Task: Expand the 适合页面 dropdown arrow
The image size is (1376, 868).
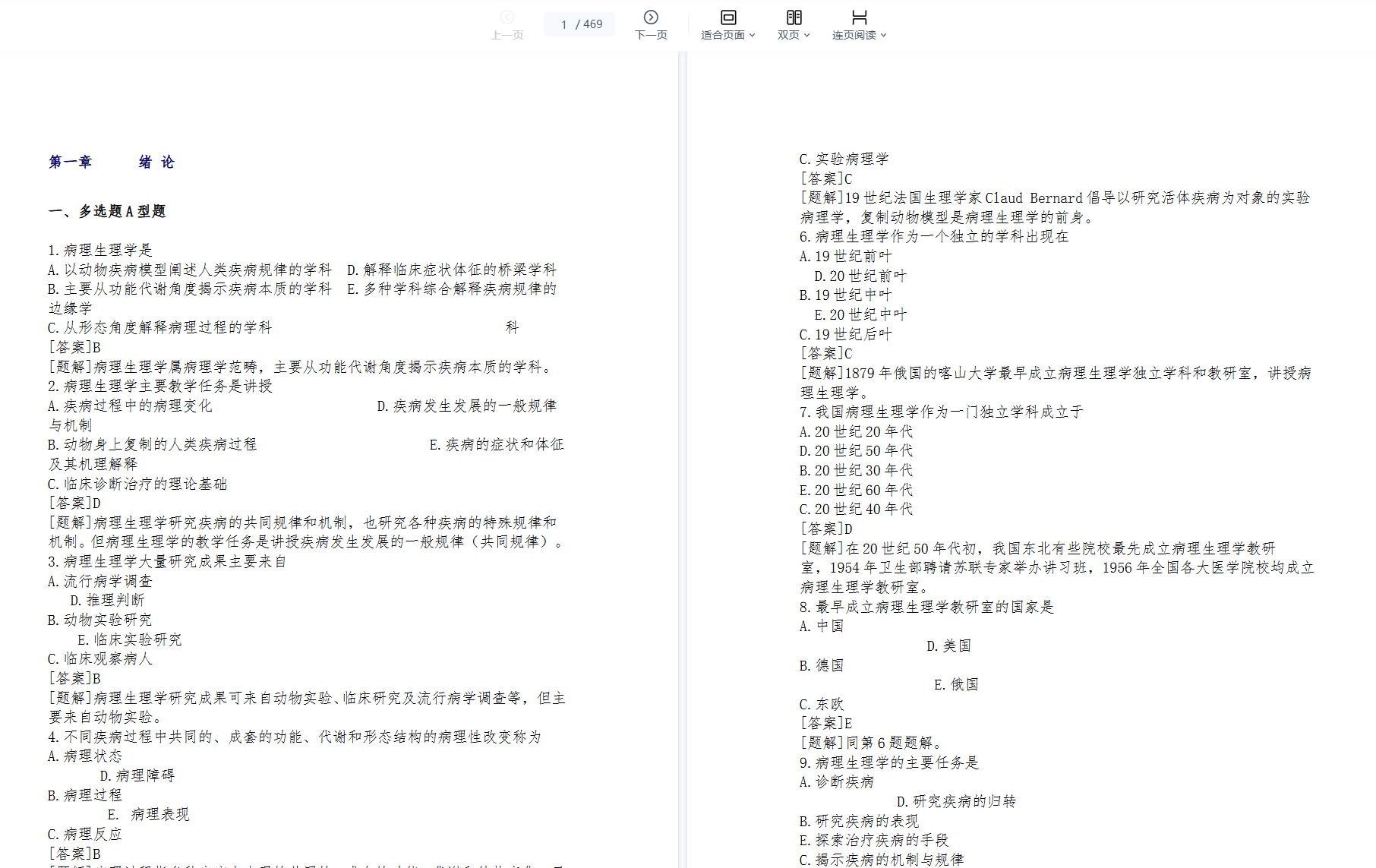Action: click(x=752, y=35)
